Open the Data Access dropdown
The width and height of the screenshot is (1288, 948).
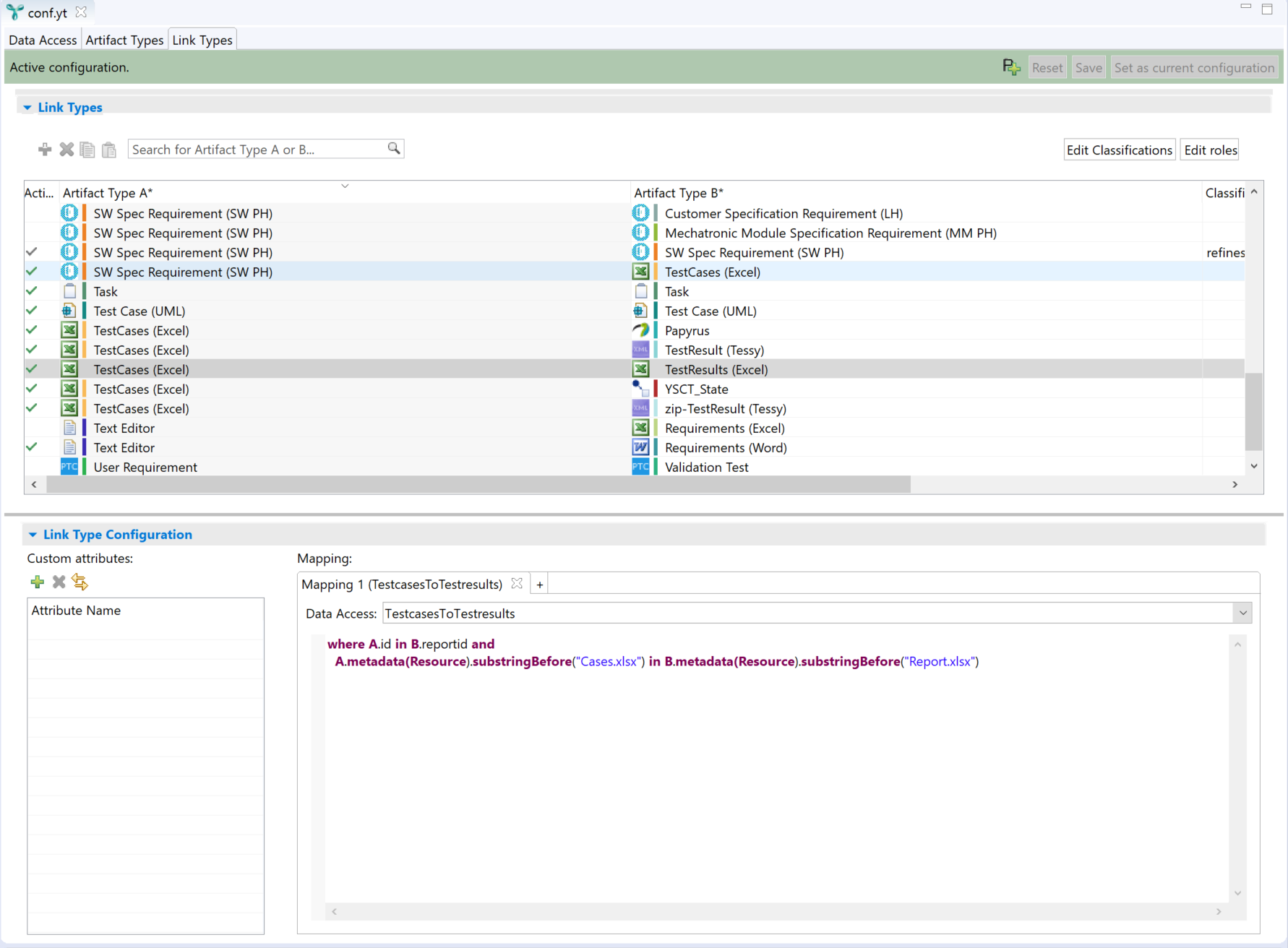1242,613
